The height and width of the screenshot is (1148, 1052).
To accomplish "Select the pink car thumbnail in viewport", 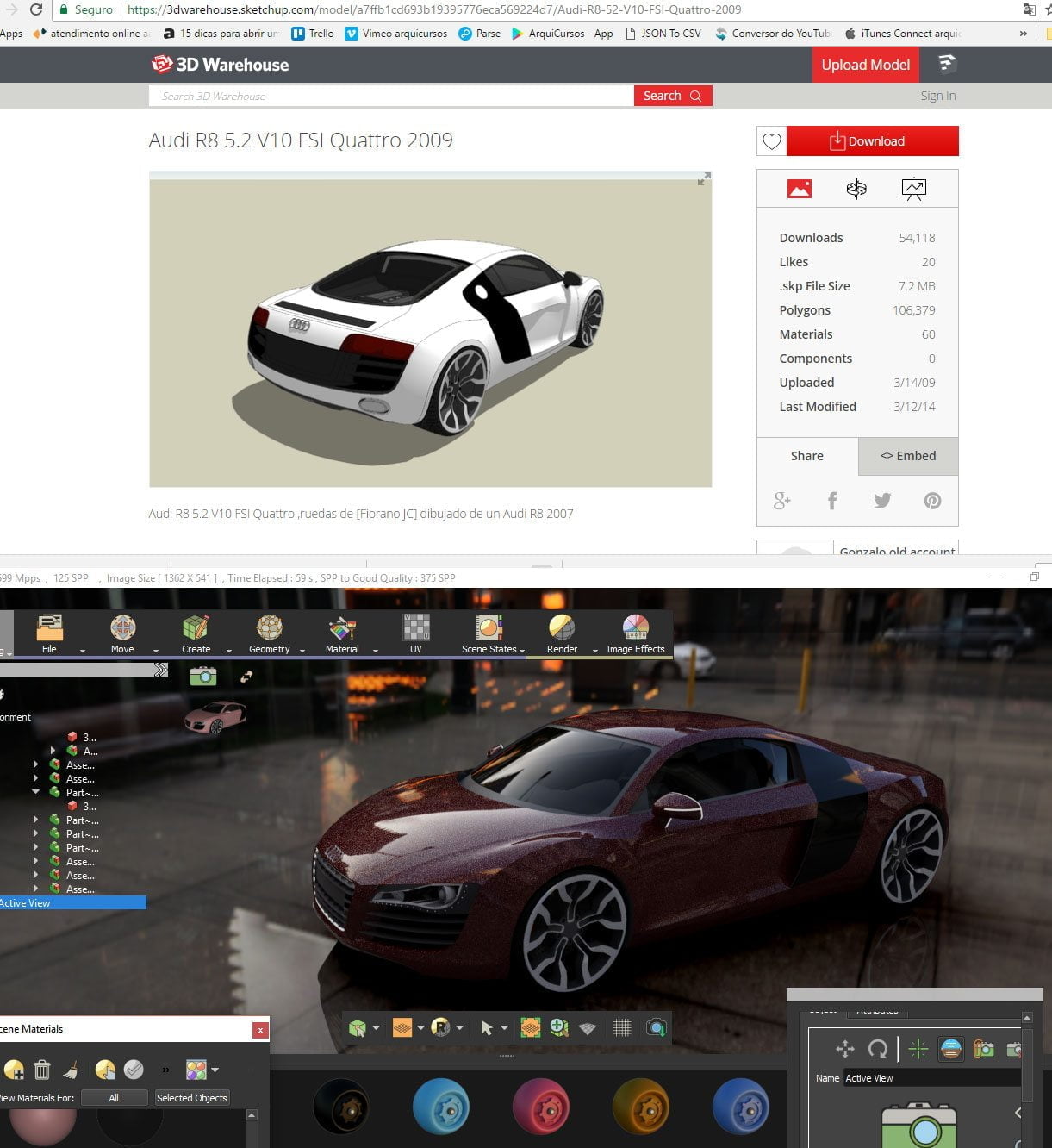I will coord(215,716).
